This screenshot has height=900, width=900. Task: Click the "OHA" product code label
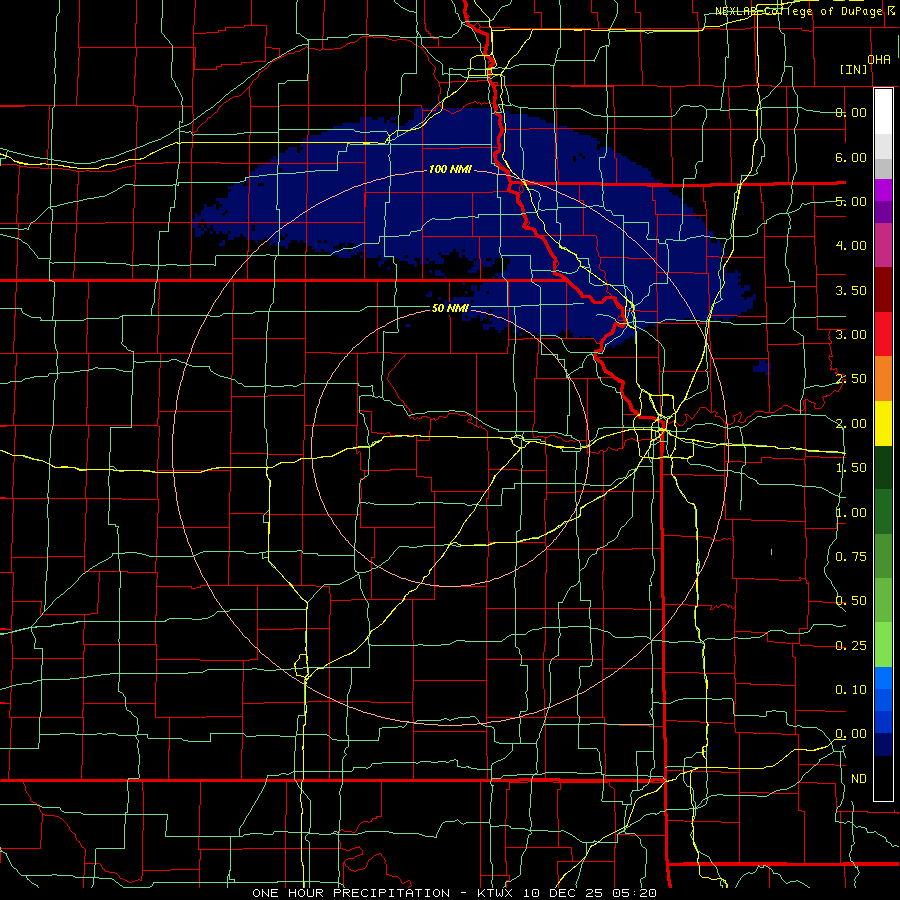[x=879, y=60]
